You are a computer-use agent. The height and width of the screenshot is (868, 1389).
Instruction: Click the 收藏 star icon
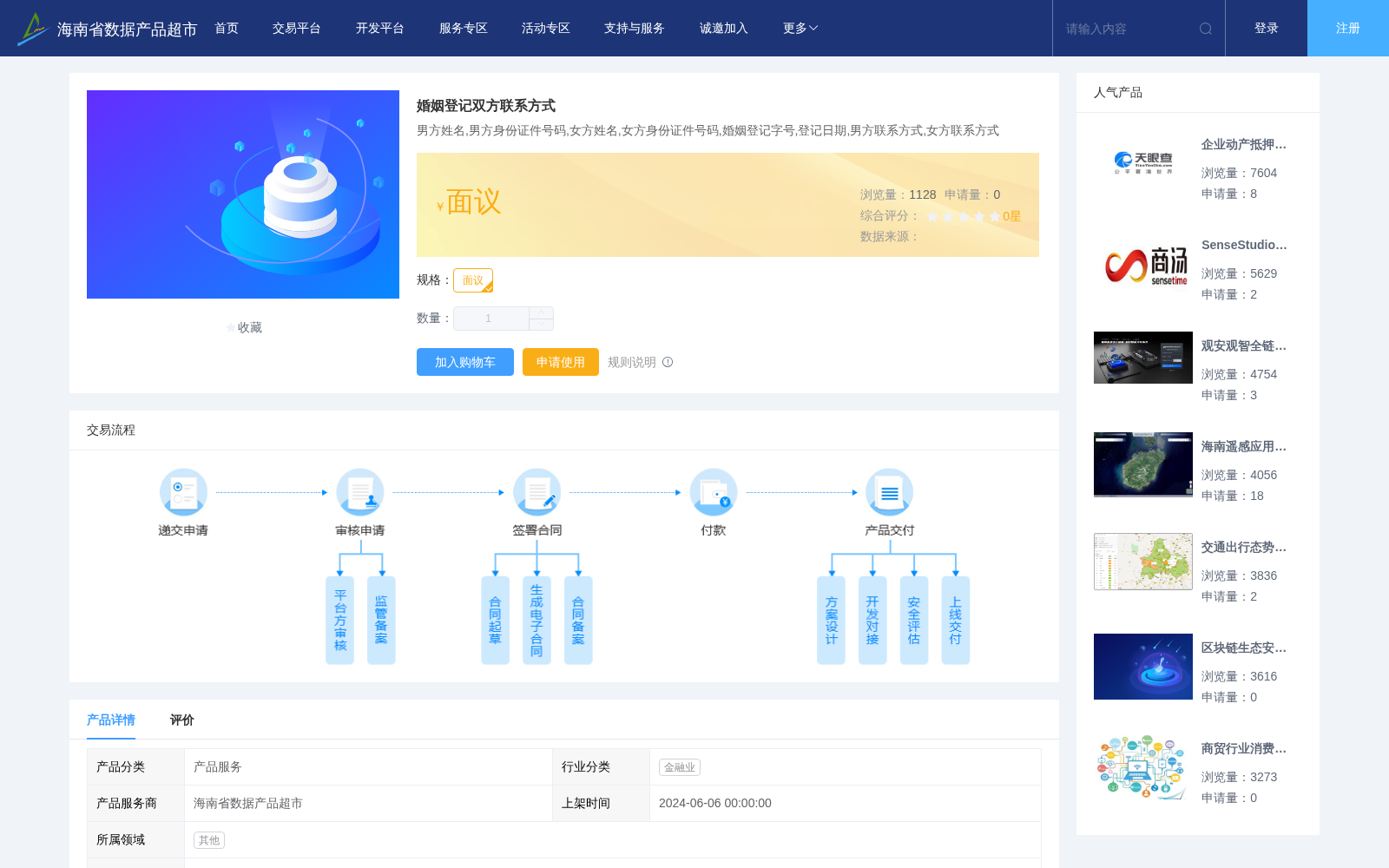tap(230, 327)
